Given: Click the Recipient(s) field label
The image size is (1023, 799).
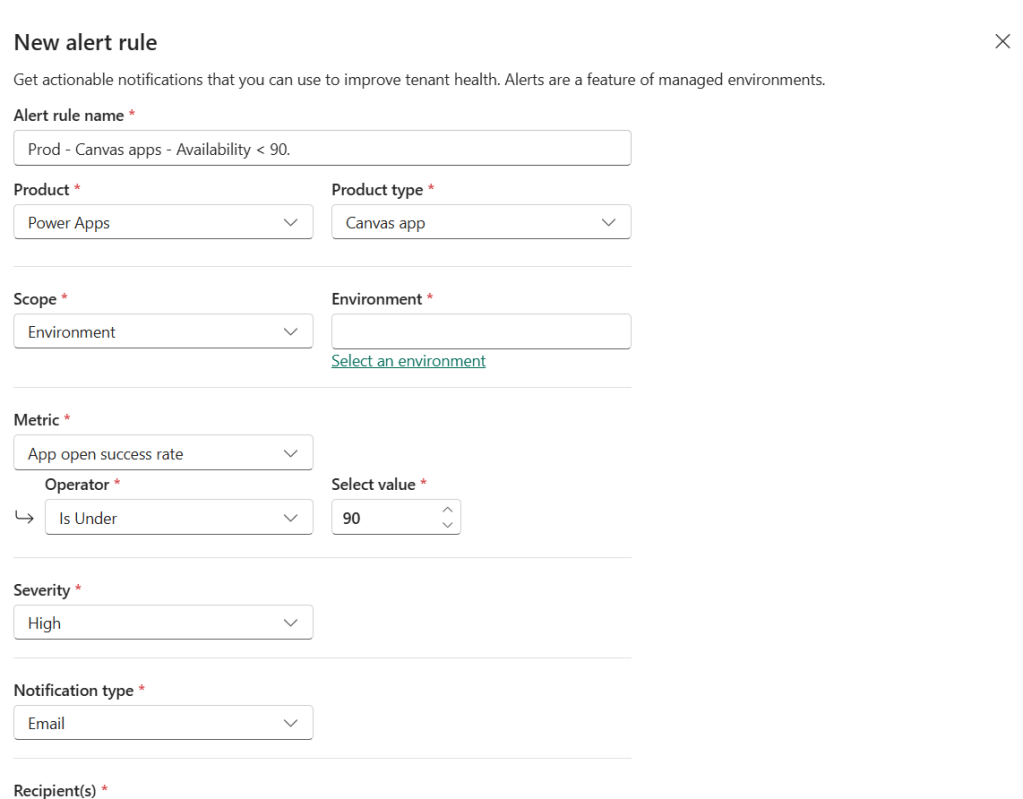Looking at the screenshot, I should pyautogui.click(x=55, y=790).
